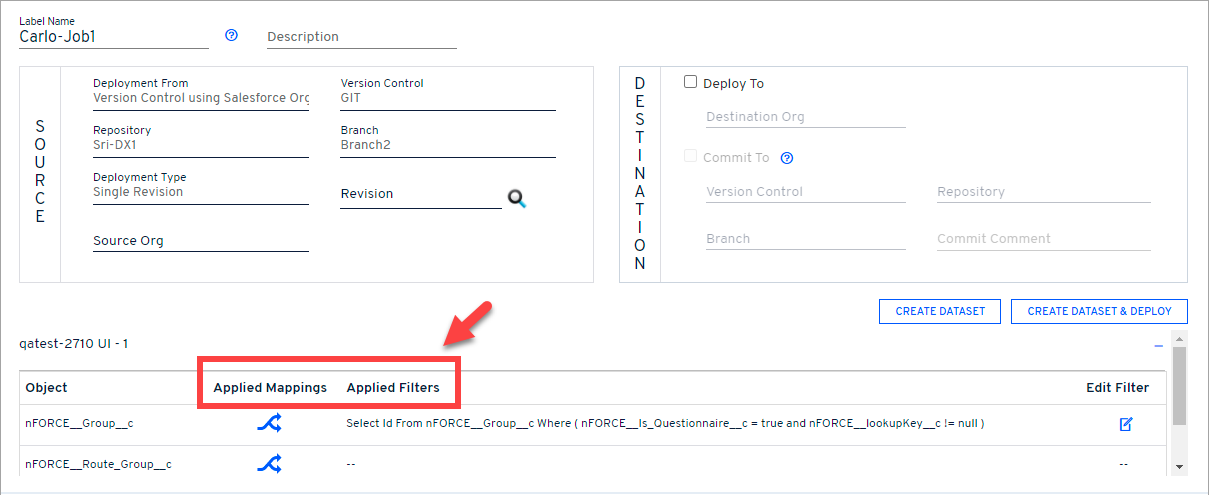Screen dimensions: 1209x495
Task: Open the Revision search magnifier
Action: click(516, 198)
